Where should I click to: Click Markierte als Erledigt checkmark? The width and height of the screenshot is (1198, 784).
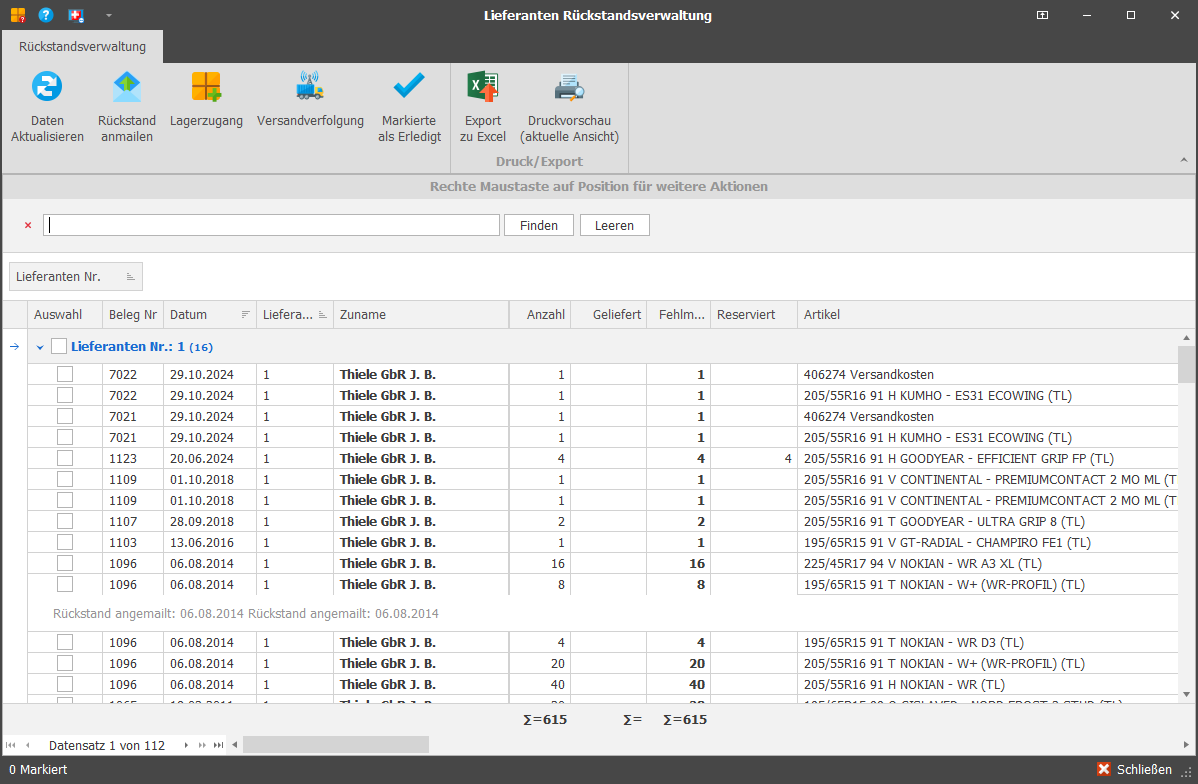point(409,86)
